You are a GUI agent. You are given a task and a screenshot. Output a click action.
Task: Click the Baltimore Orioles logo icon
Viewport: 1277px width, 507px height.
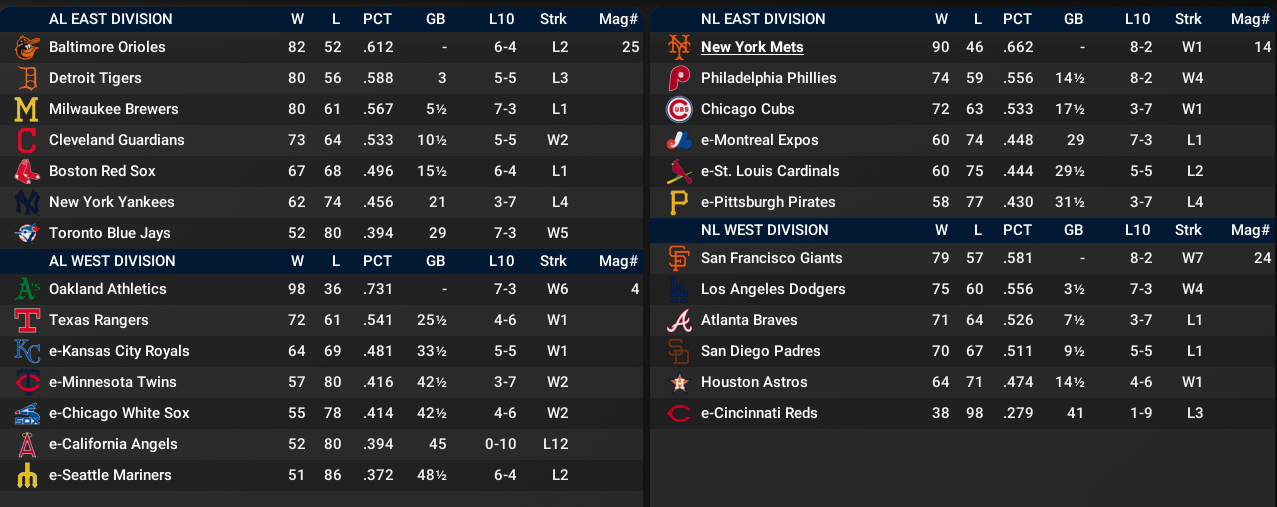(x=26, y=47)
